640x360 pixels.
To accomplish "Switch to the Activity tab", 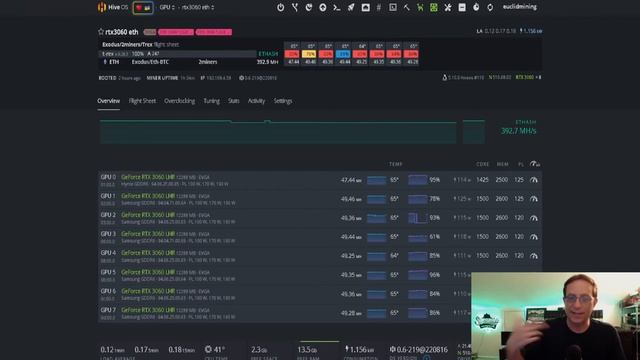I will (x=256, y=101).
